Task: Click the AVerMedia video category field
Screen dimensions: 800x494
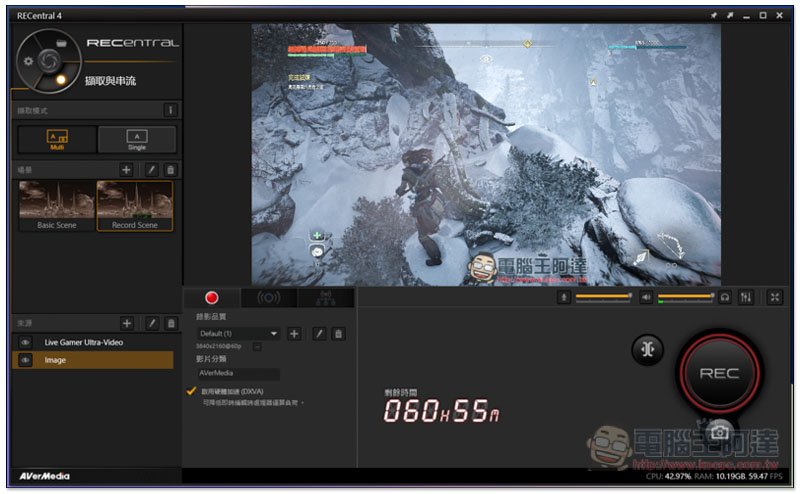Action: click(238, 374)
